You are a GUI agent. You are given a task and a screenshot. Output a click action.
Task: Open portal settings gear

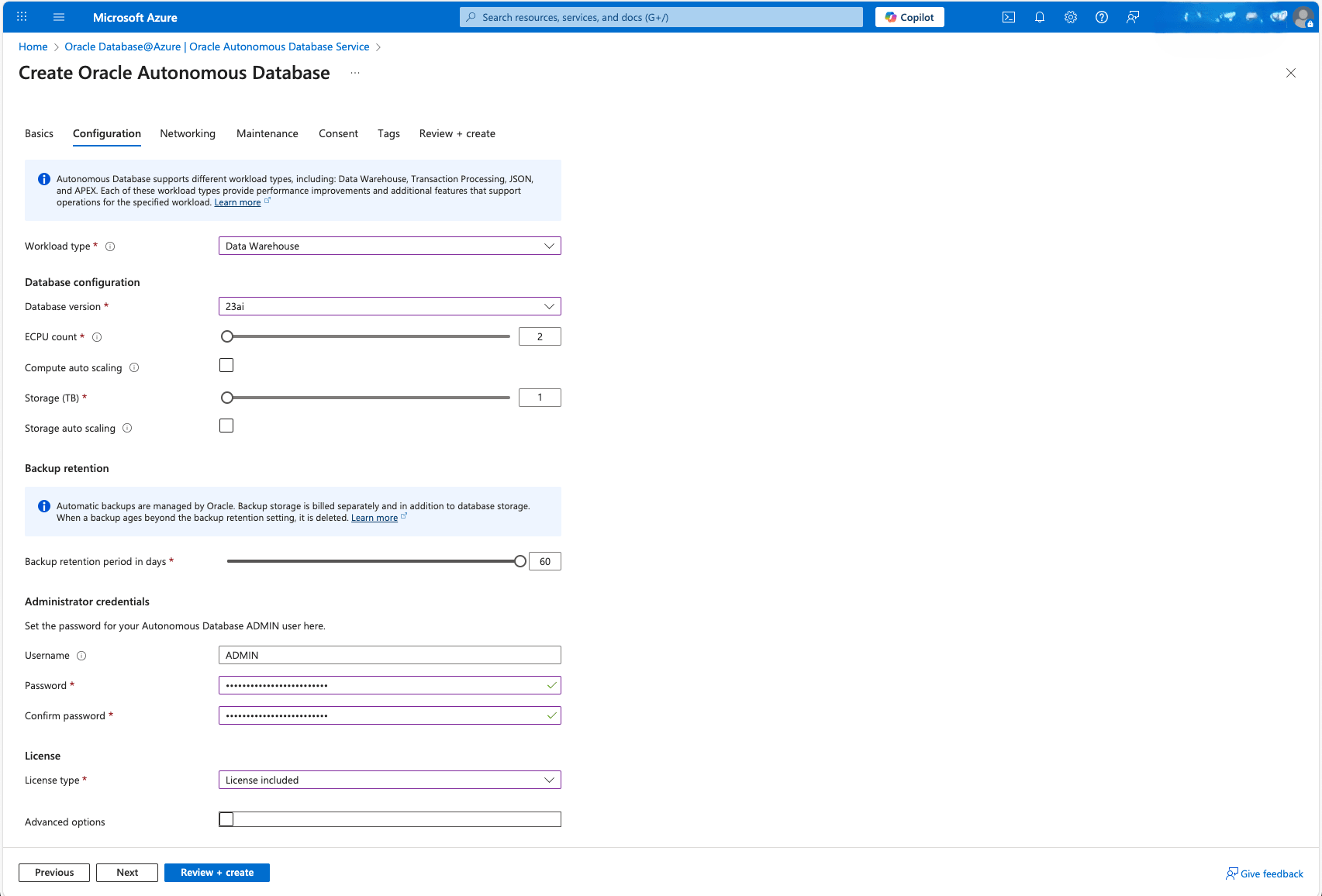1071,16
